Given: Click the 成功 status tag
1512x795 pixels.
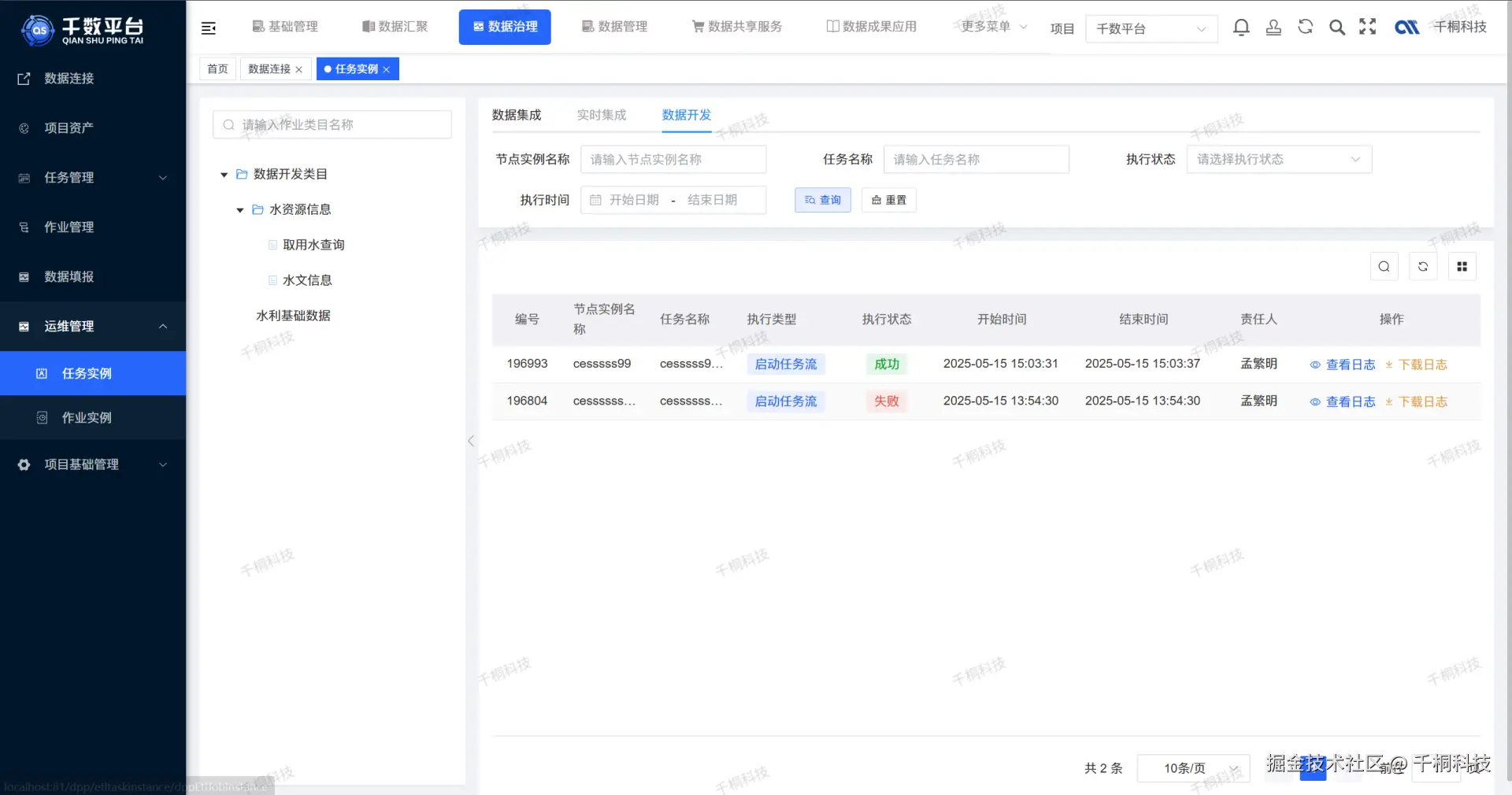Looking at the screenshot, I should 887,364.
